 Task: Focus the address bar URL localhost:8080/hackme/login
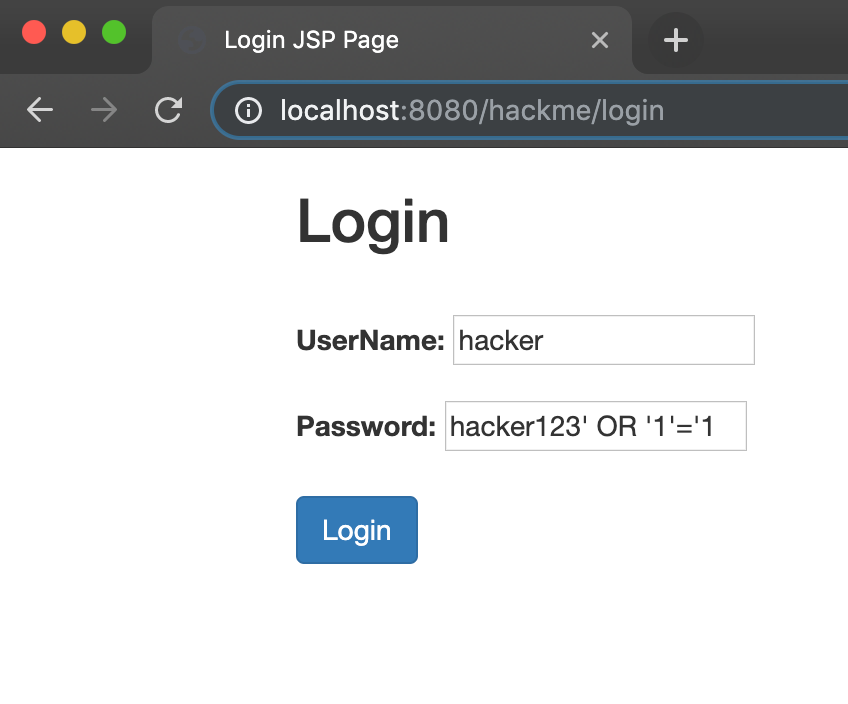pyautogui.click(x=472, y=111)
